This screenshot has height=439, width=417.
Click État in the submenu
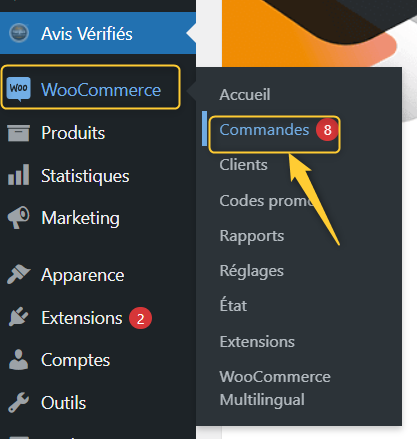pos(233,305)
